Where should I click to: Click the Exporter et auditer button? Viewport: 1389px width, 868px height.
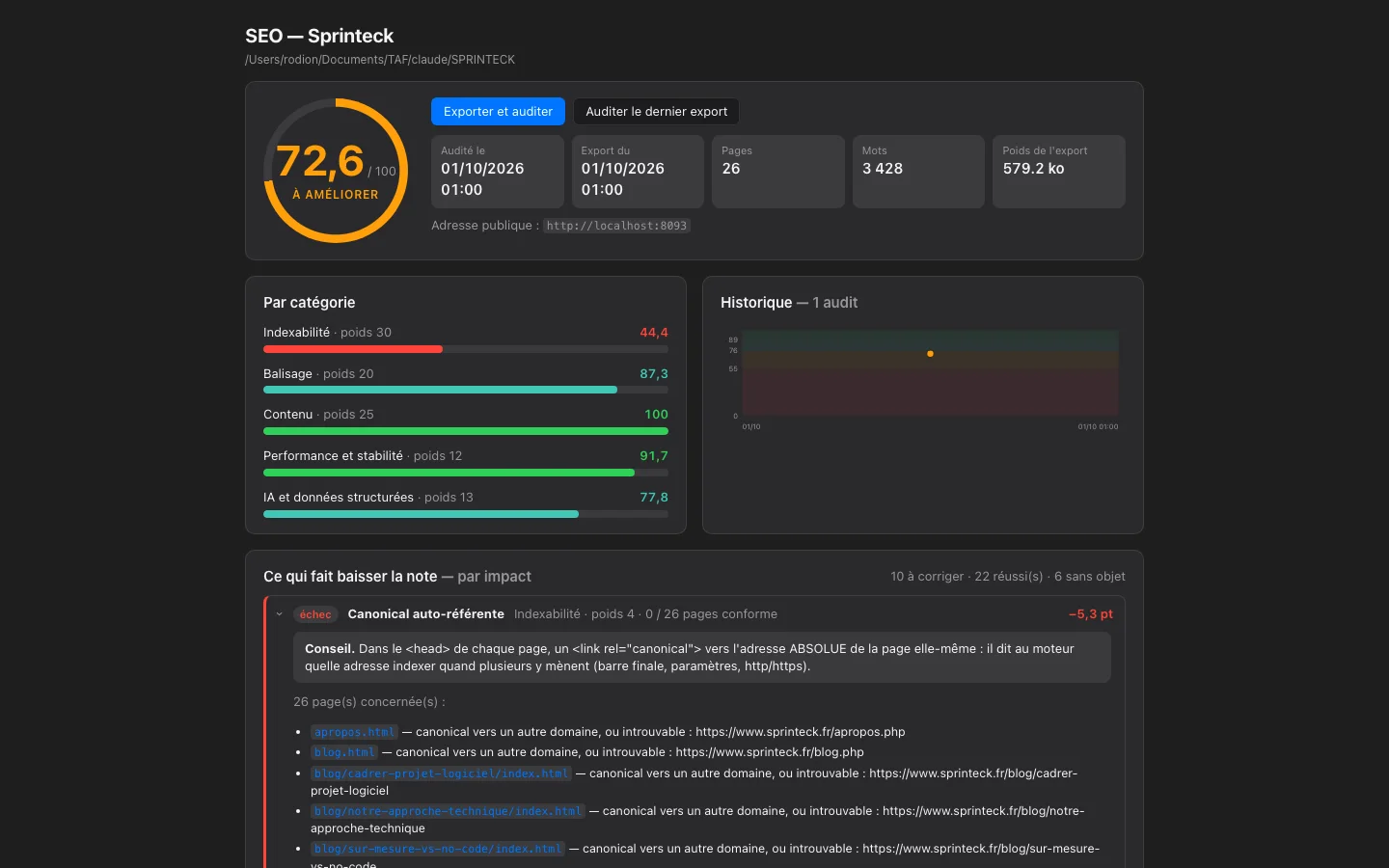point(498,112)
